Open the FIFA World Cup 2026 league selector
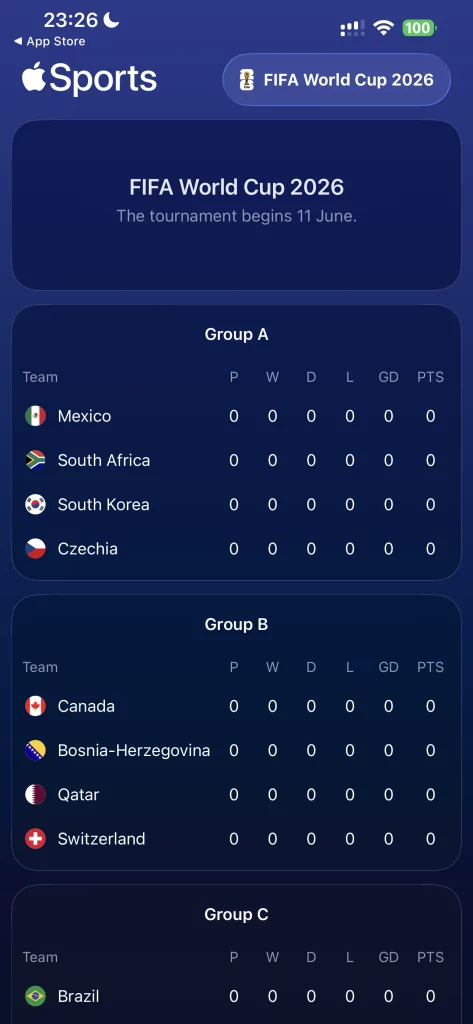Image resolution: width=473 pixels, height=1024 pixels. (336, 80)
